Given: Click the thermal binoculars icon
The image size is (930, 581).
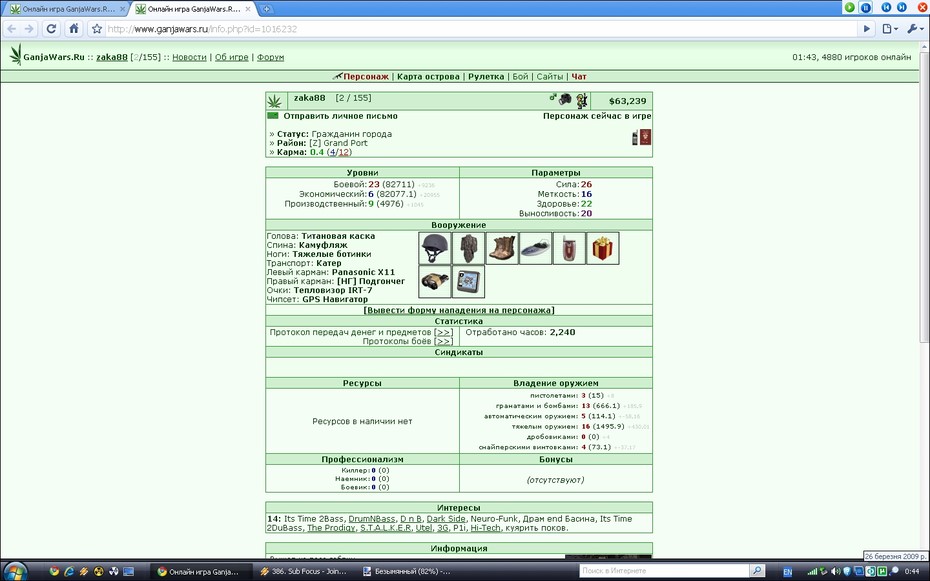Looking at the screenshot, I should click(x=435, y=281).
